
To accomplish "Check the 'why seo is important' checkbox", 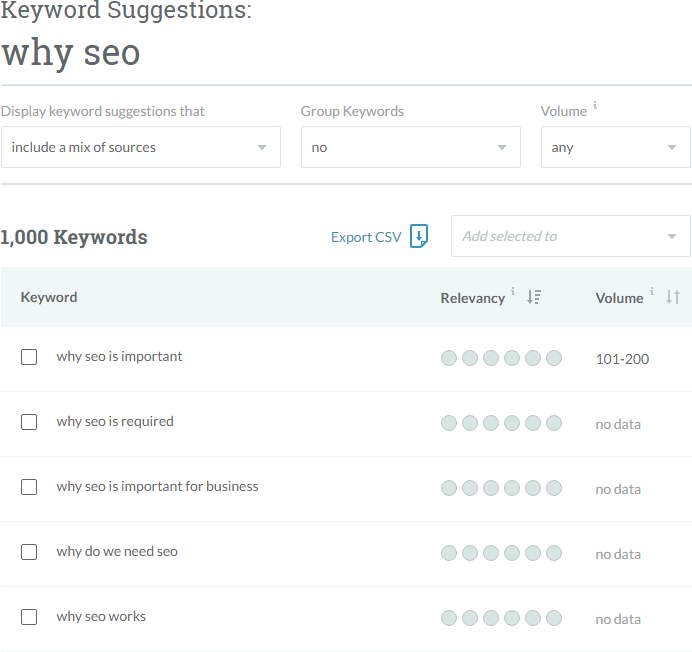I will point(29,357).
